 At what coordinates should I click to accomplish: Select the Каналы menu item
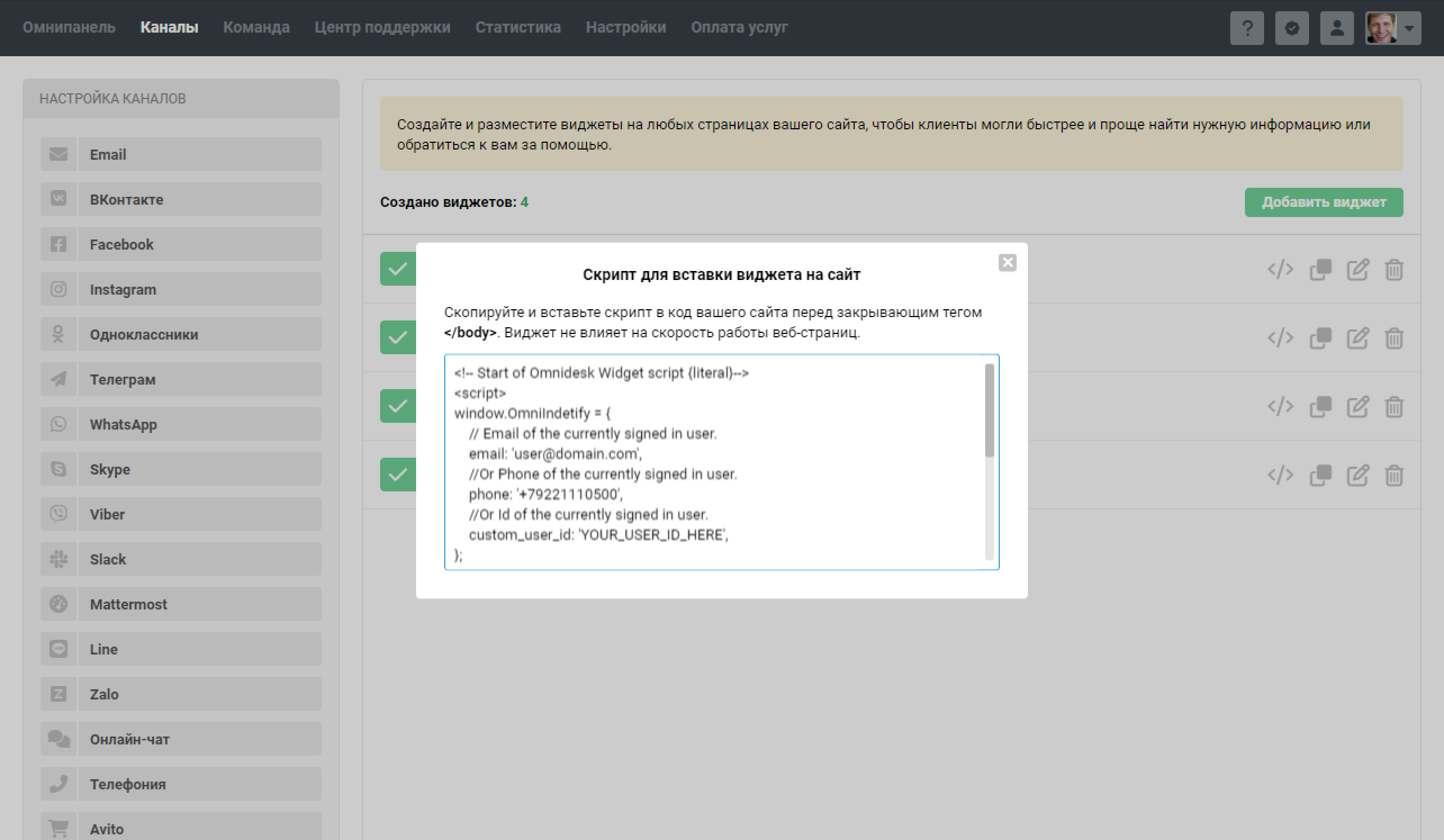(169, 27)
